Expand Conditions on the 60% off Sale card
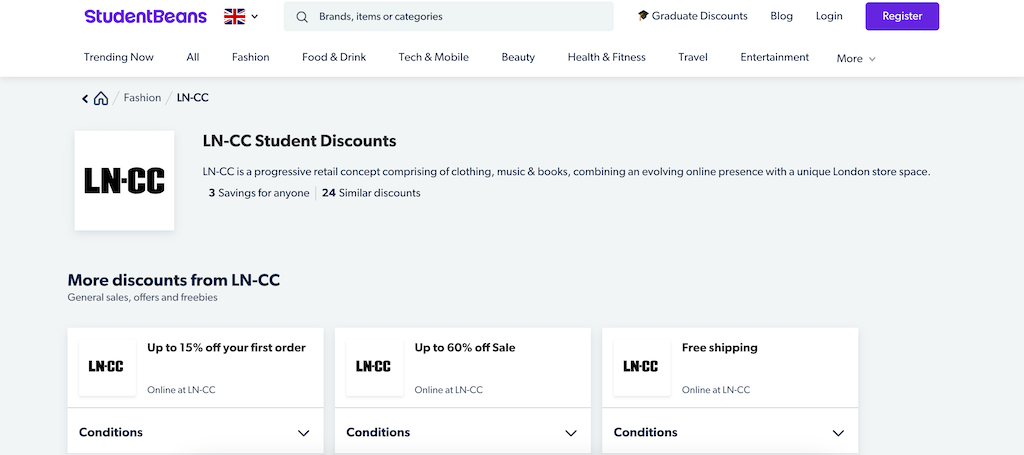Image resolution: width=1024 pixels, height=455 pixels. [x=463, y=432]
